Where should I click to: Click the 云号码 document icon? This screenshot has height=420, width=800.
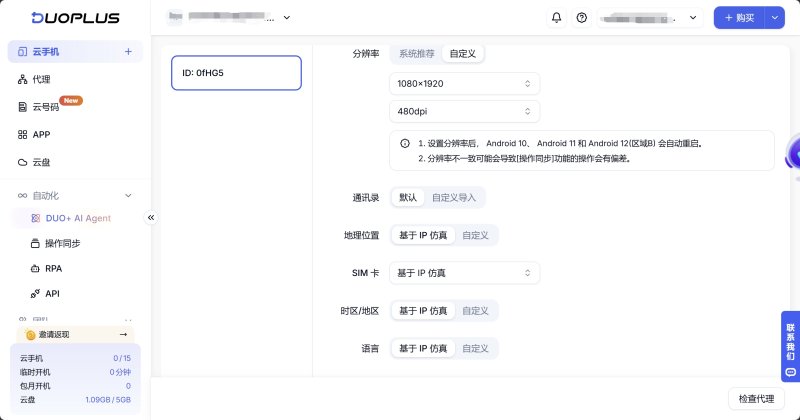tap(22, 107)
